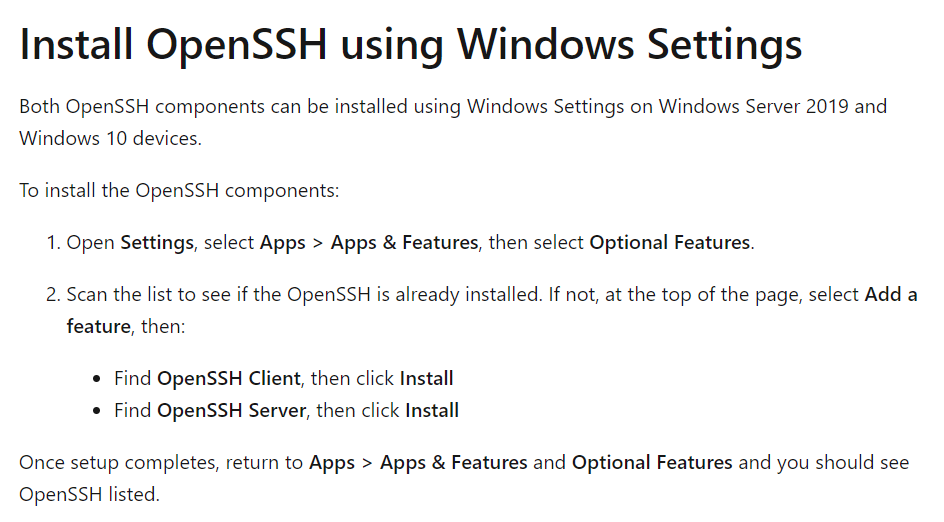Click the "Windows 10 devices" text
The height and width of the screenshot is (522, 944).
point(109,138)
